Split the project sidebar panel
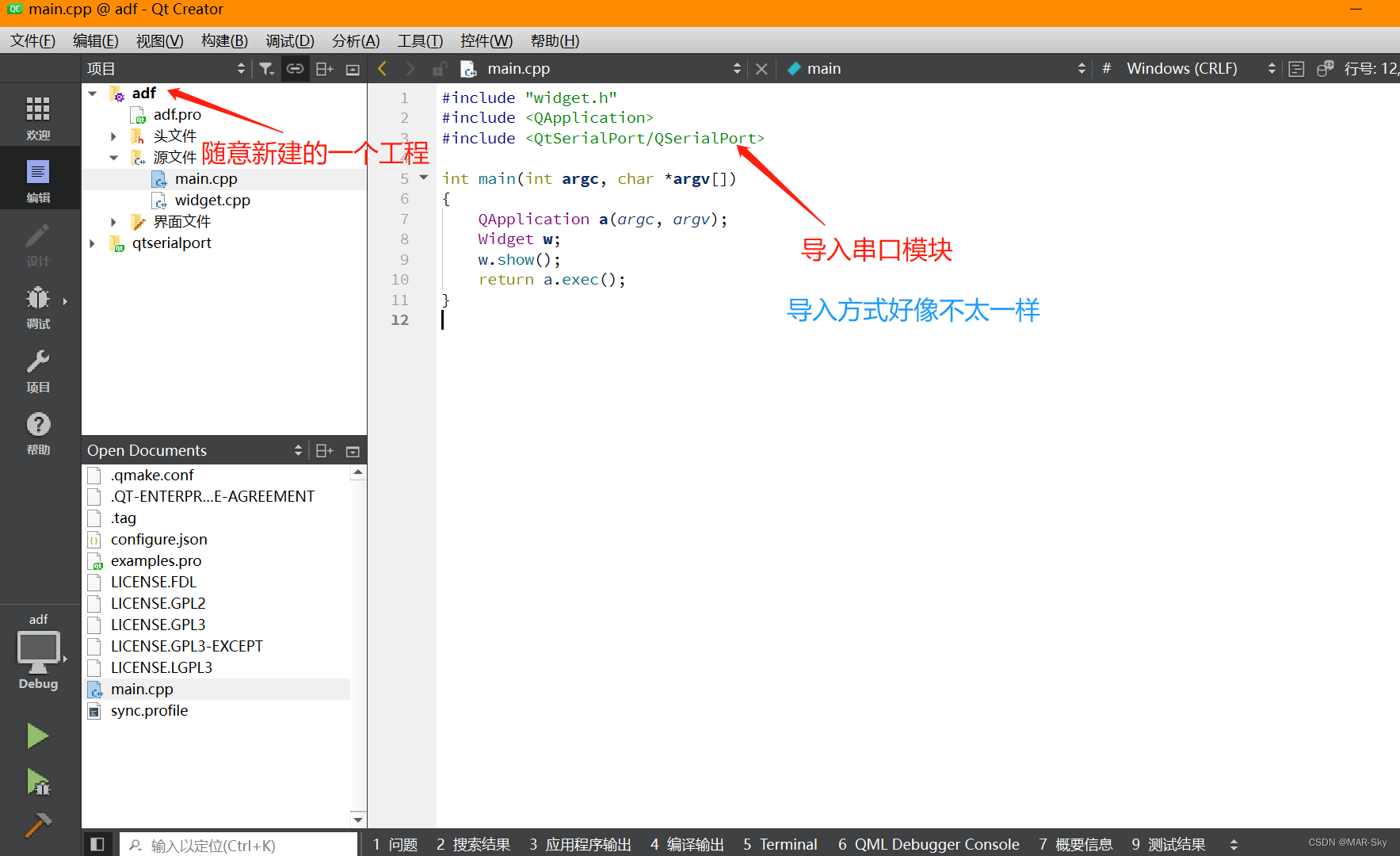Image resolution: width=1400 pixels, height=856 pixels. pyautogui.click(x=324, y=69)
